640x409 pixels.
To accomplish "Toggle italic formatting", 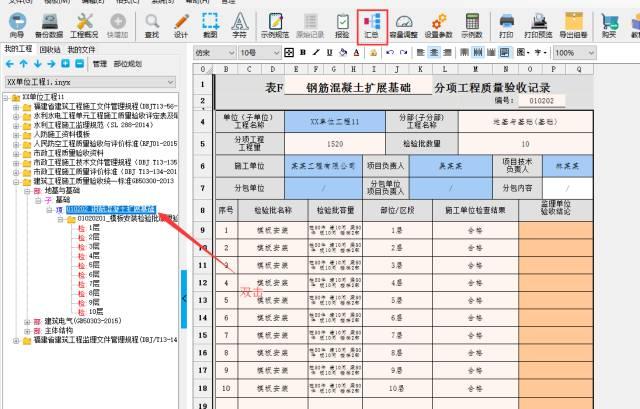I will pos(316,53).
